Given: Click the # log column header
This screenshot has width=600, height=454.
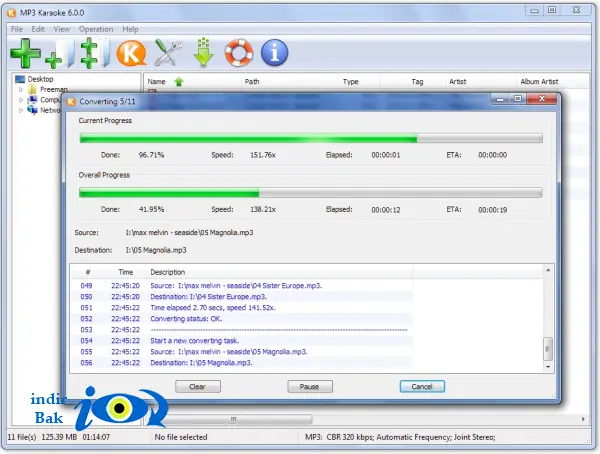Looking at the screenshot, I should [x=88, y=272].
